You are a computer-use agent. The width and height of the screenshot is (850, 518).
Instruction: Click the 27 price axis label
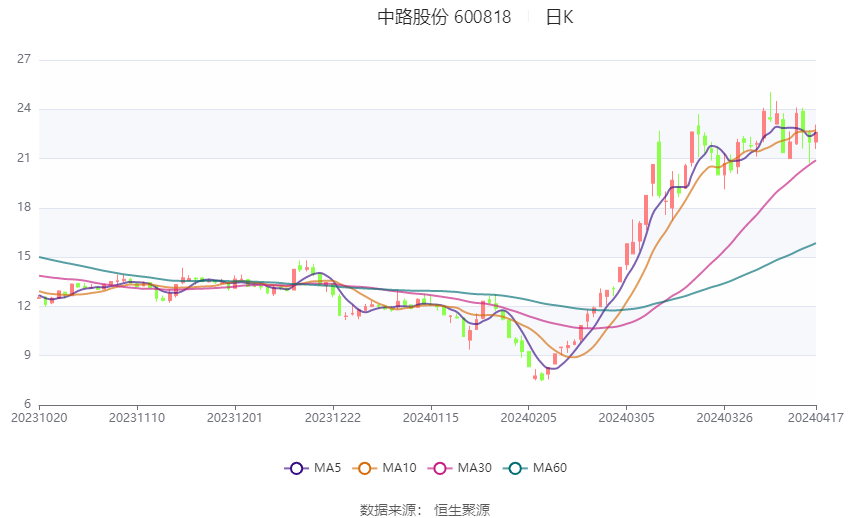tap(24, 59)
